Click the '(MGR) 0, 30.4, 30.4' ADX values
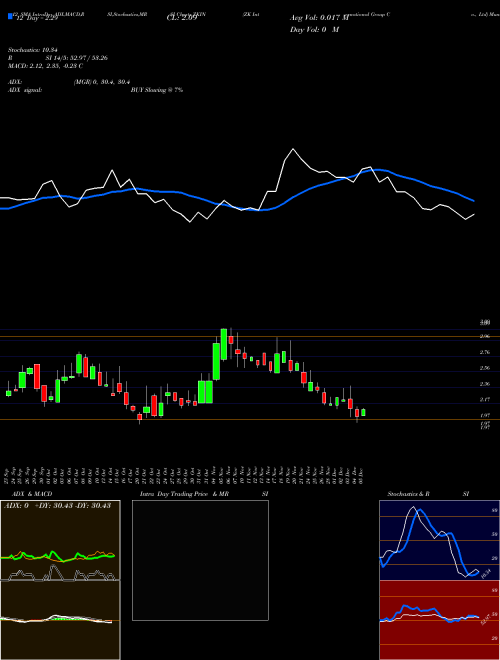Screen dimensions: 500x660 104,82
